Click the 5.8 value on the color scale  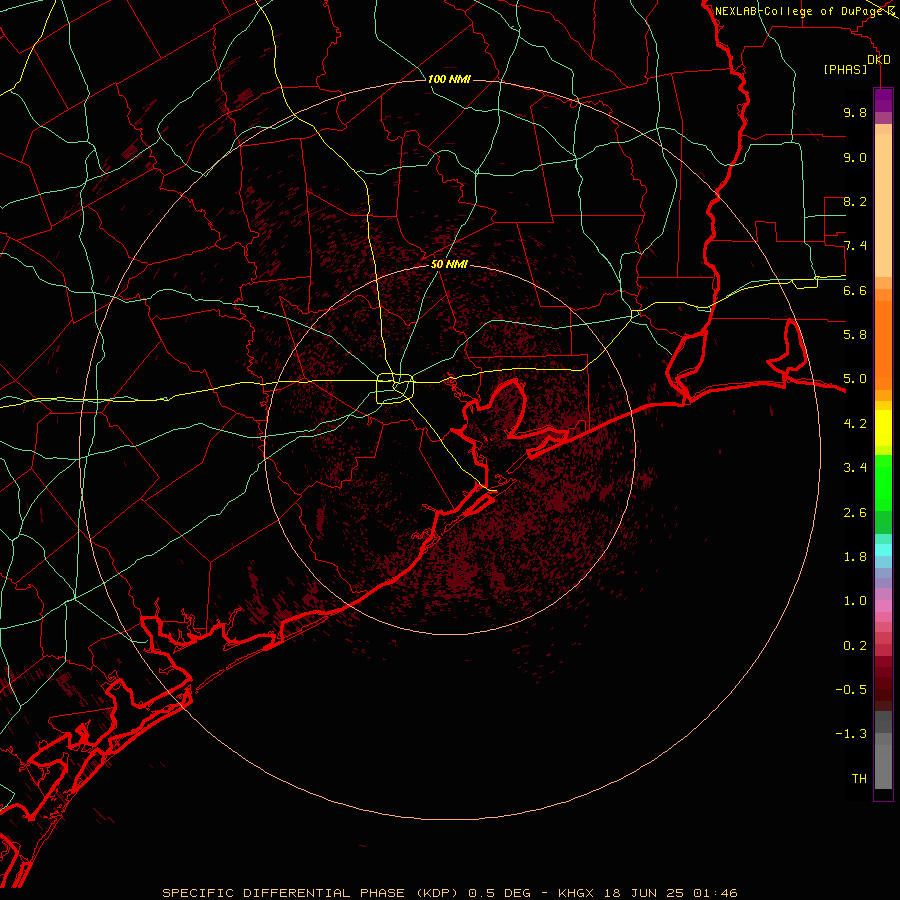point(855,335)
